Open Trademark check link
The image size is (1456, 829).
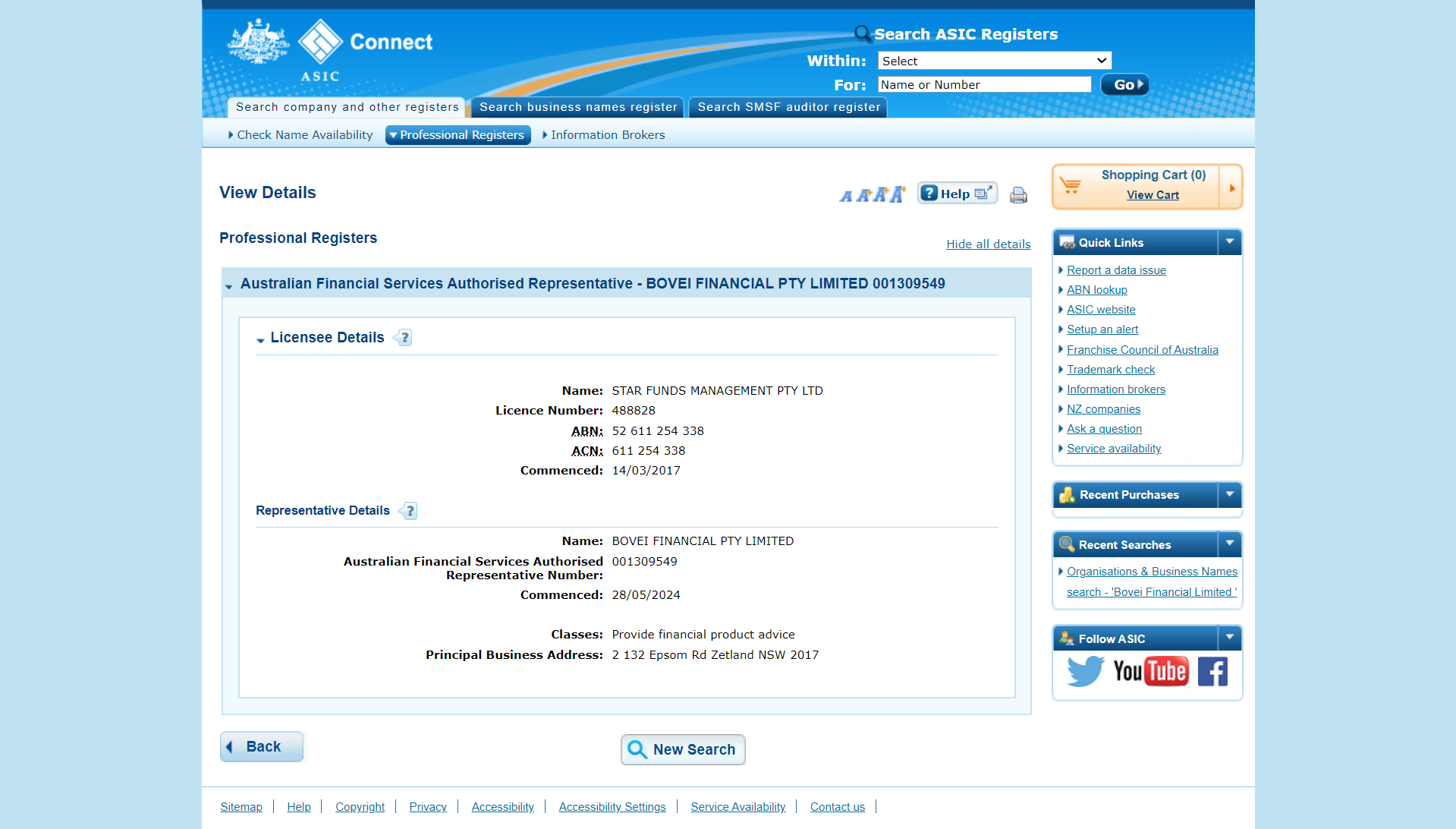(1111, 370)
